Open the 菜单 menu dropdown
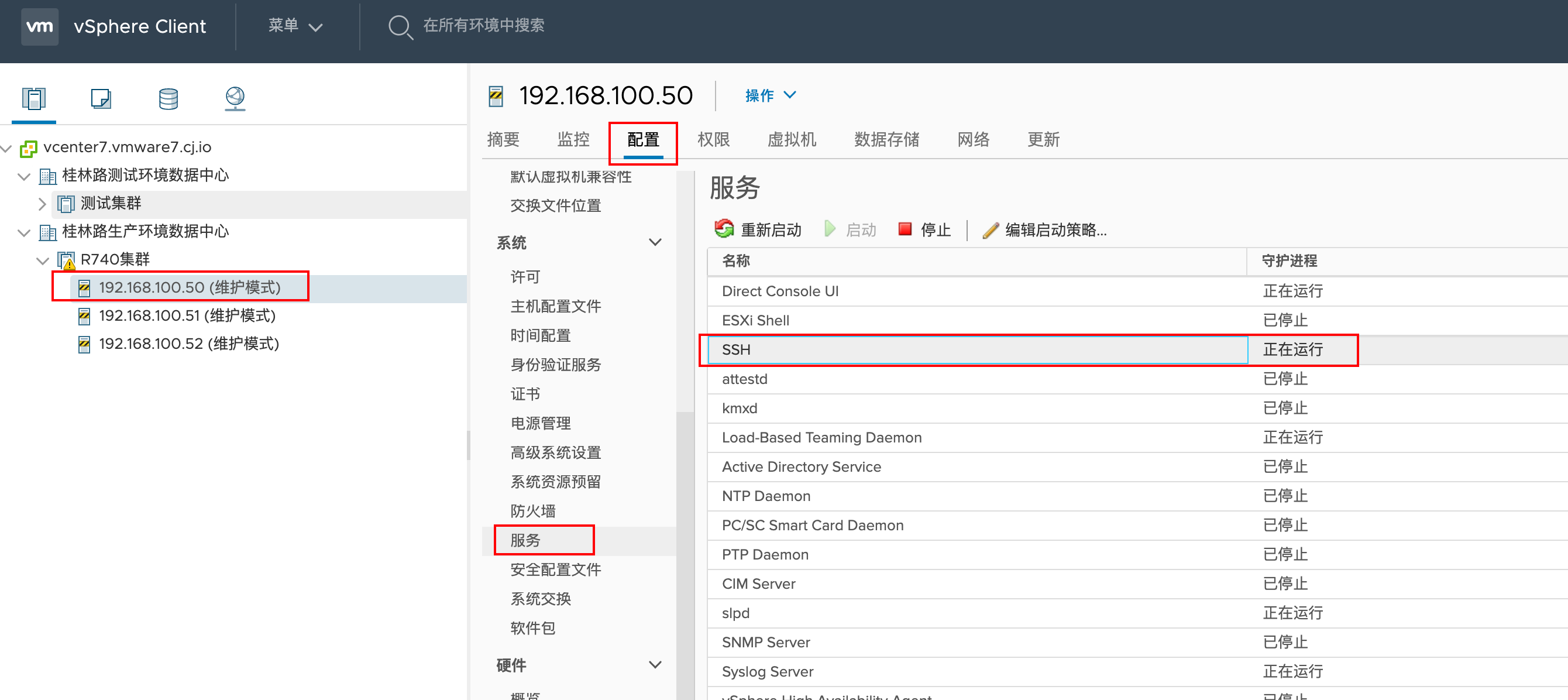Screen dimensions: 1568x700 pos(295,26)
